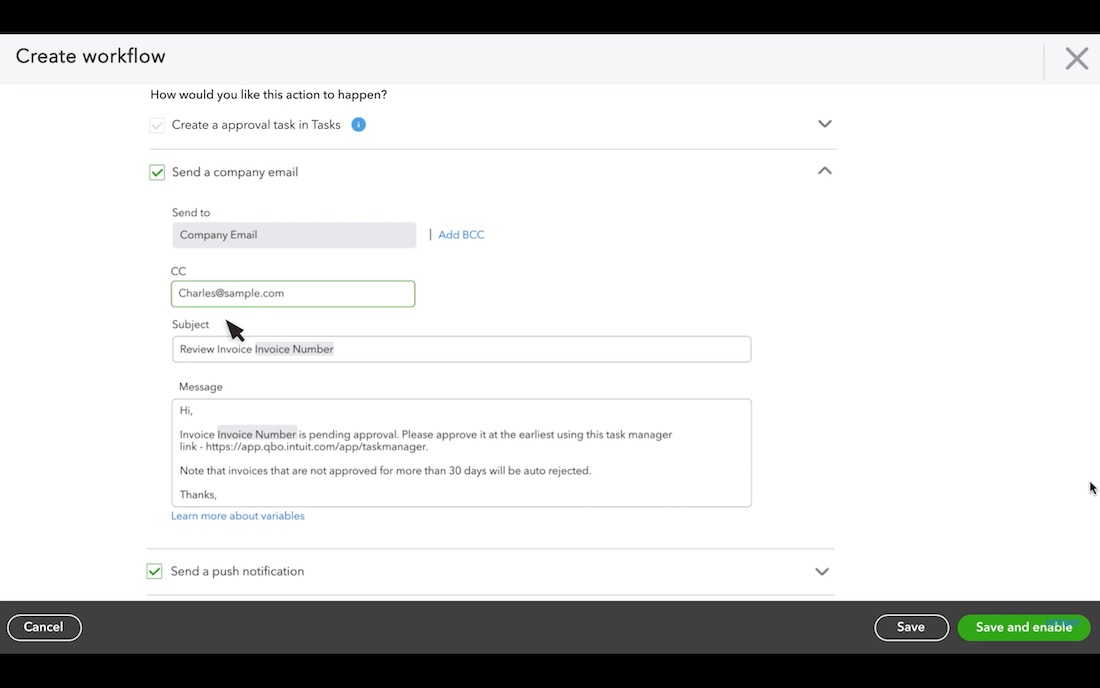Click the Save button
1100x688 pixels.
click(x=911, y=628)
